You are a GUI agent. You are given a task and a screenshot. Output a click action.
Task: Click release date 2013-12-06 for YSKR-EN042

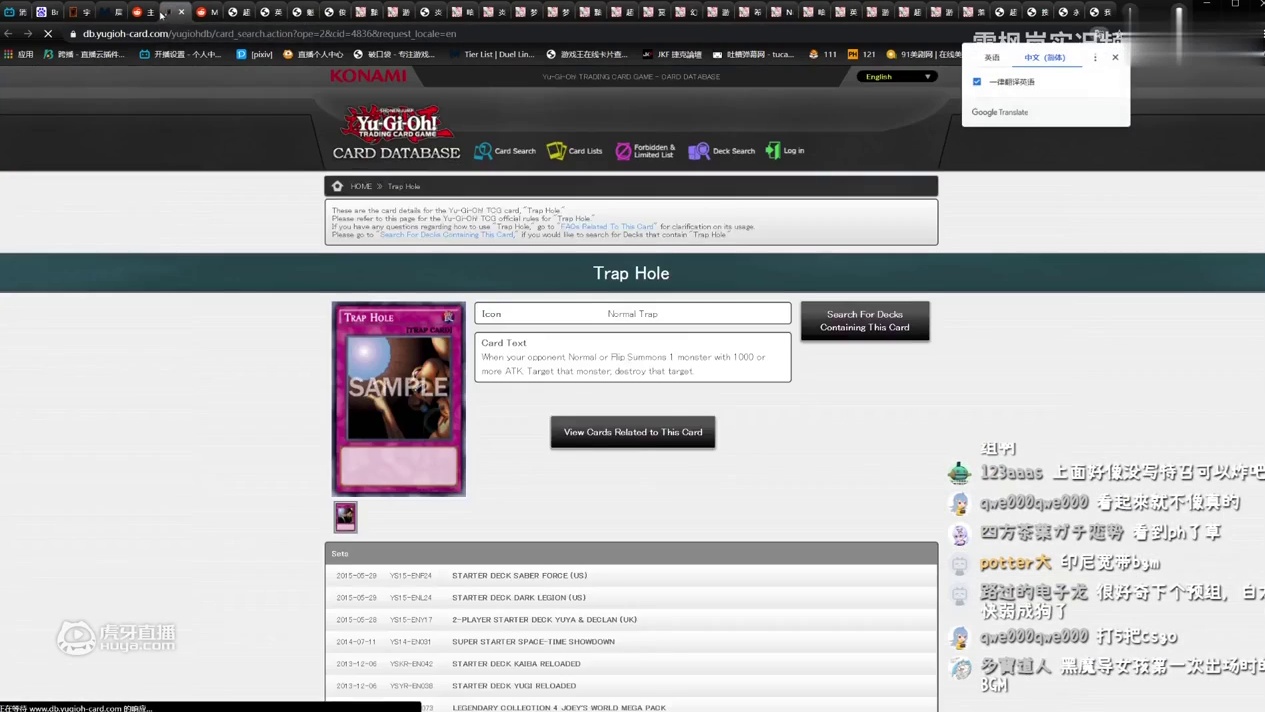click(358, 664)
